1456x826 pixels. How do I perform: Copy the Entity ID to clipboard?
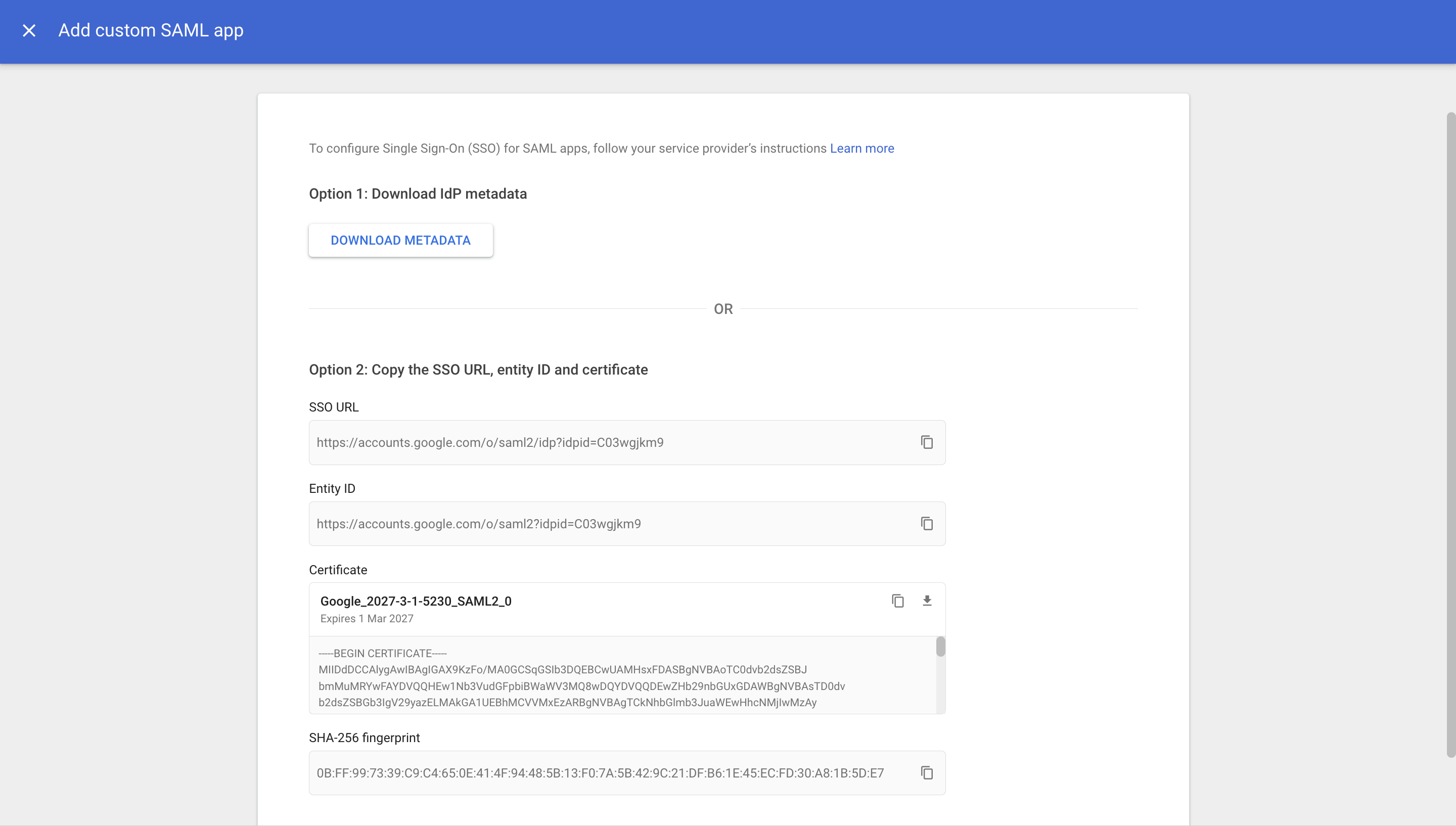pos(926,524)
